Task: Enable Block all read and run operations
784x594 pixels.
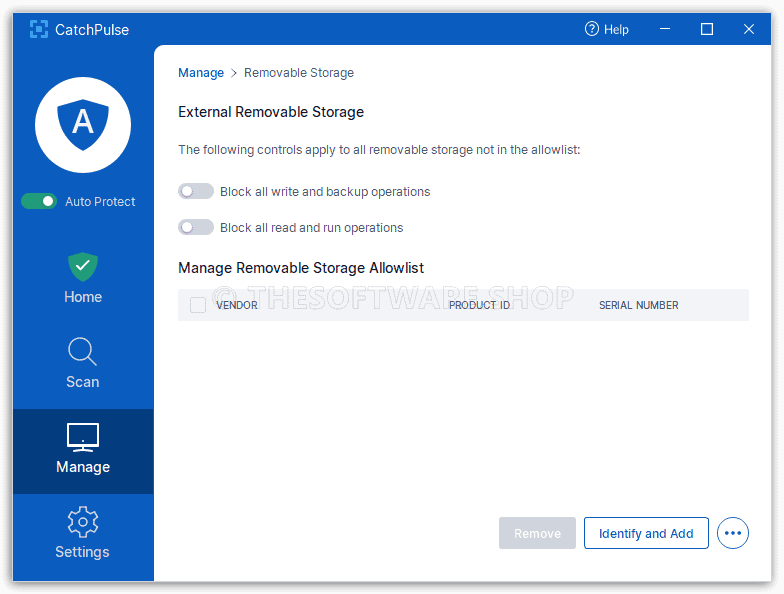Action: tap(196, 228)
